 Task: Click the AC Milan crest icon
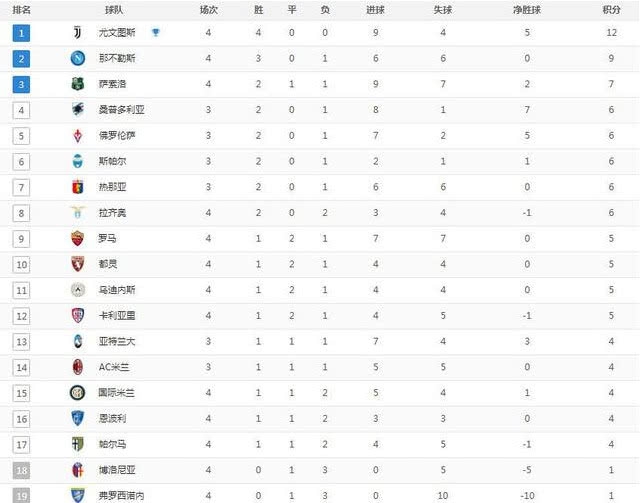tap(78, 367)
